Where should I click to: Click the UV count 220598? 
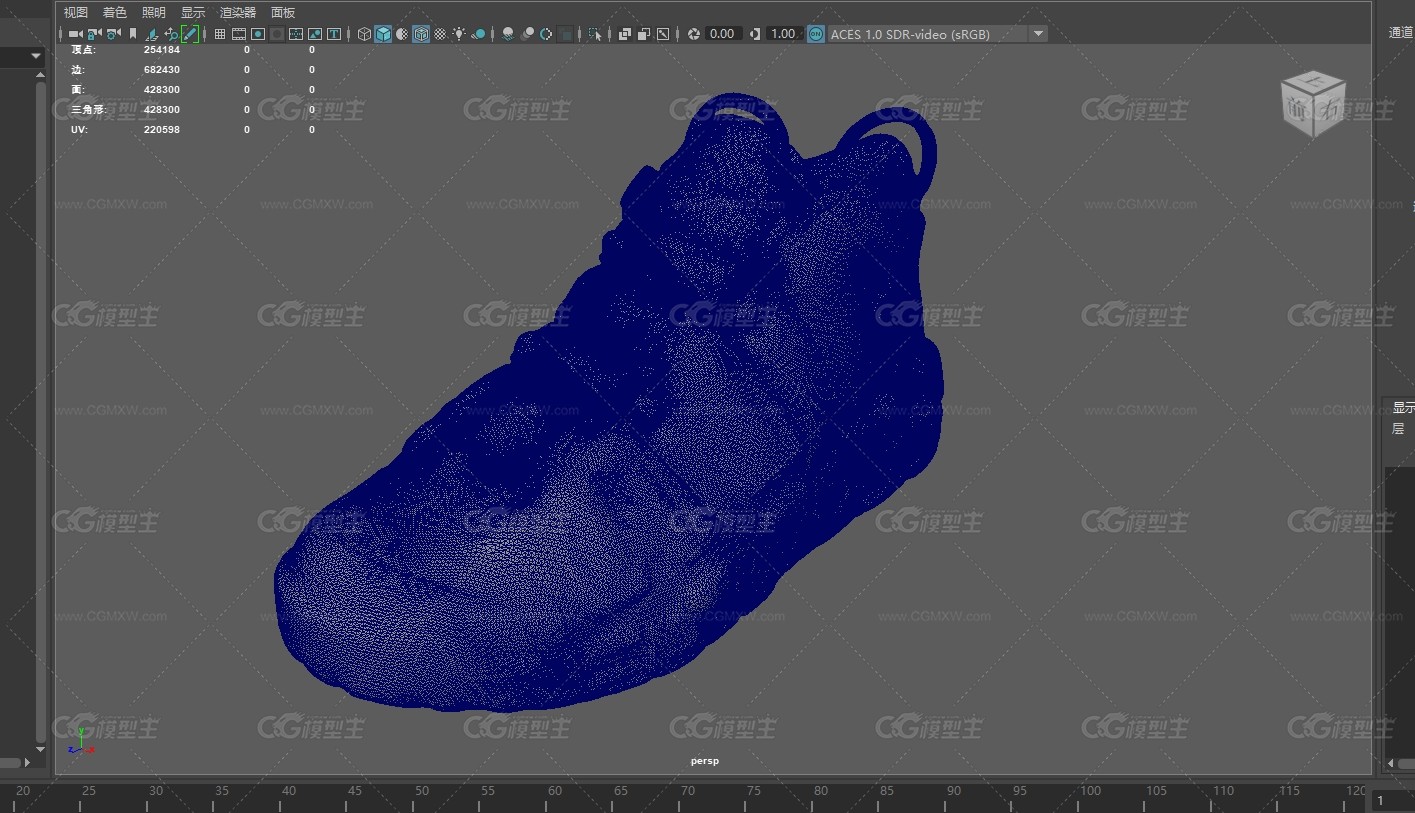pos(162,130)
